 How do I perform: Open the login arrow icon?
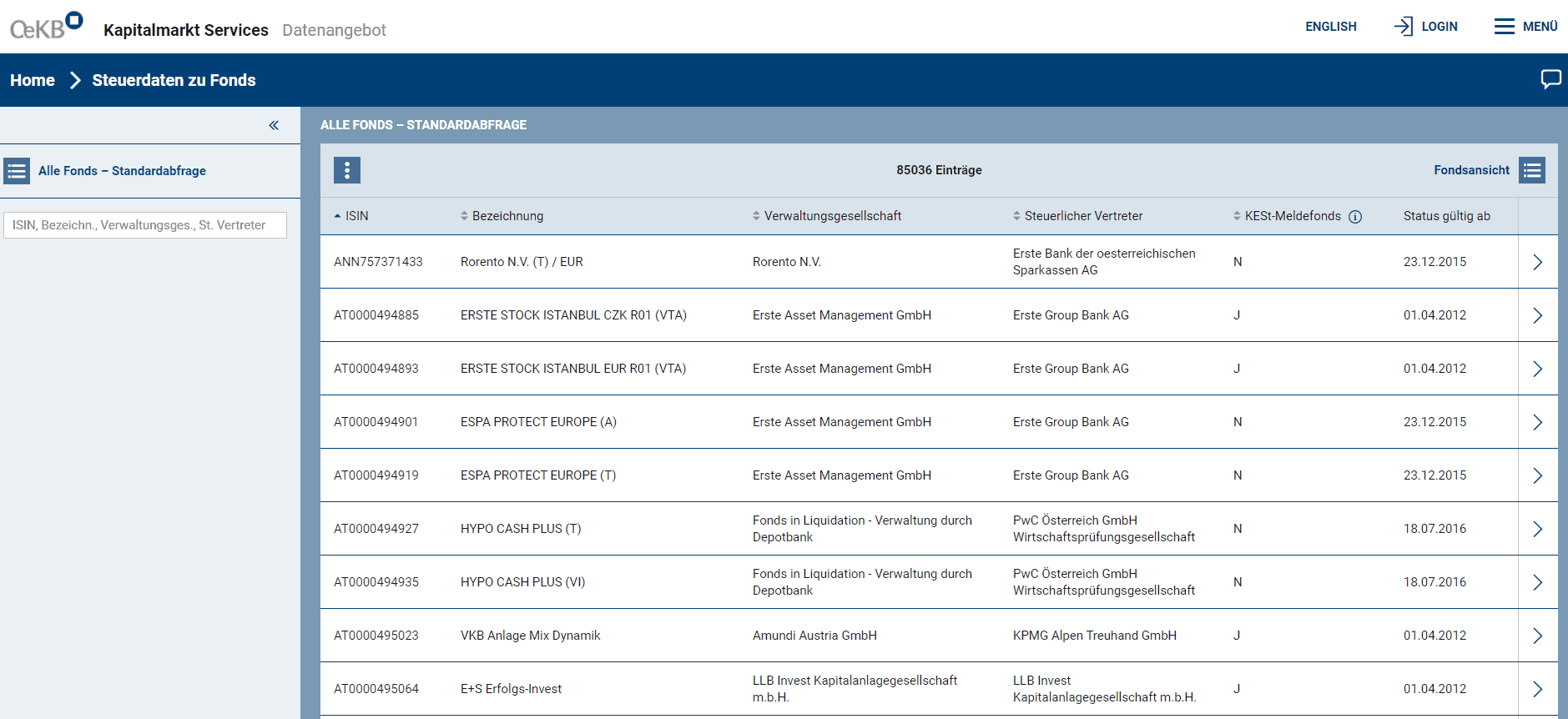pos(1403,27)
